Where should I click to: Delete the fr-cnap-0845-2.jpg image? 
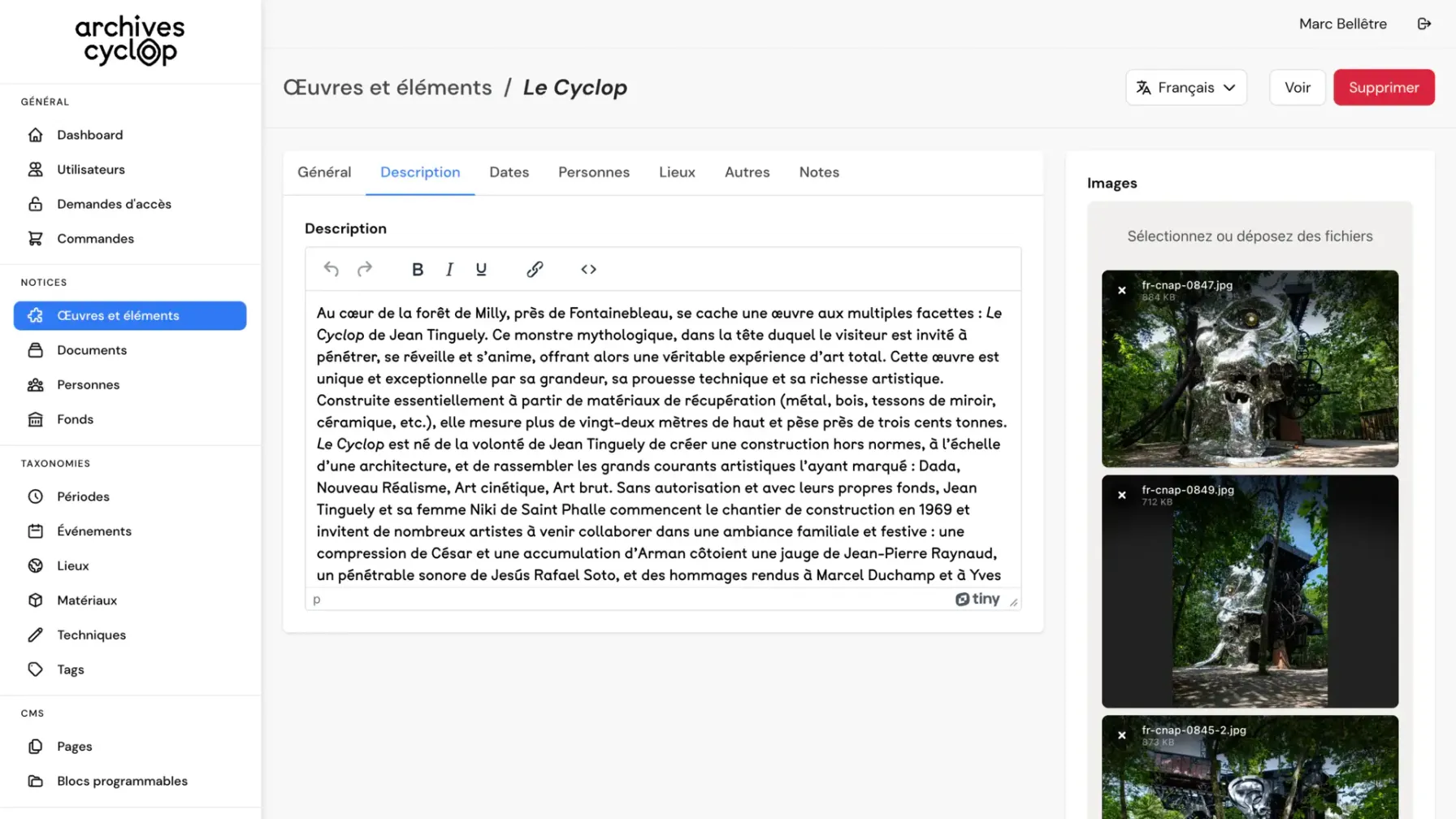1122,735
